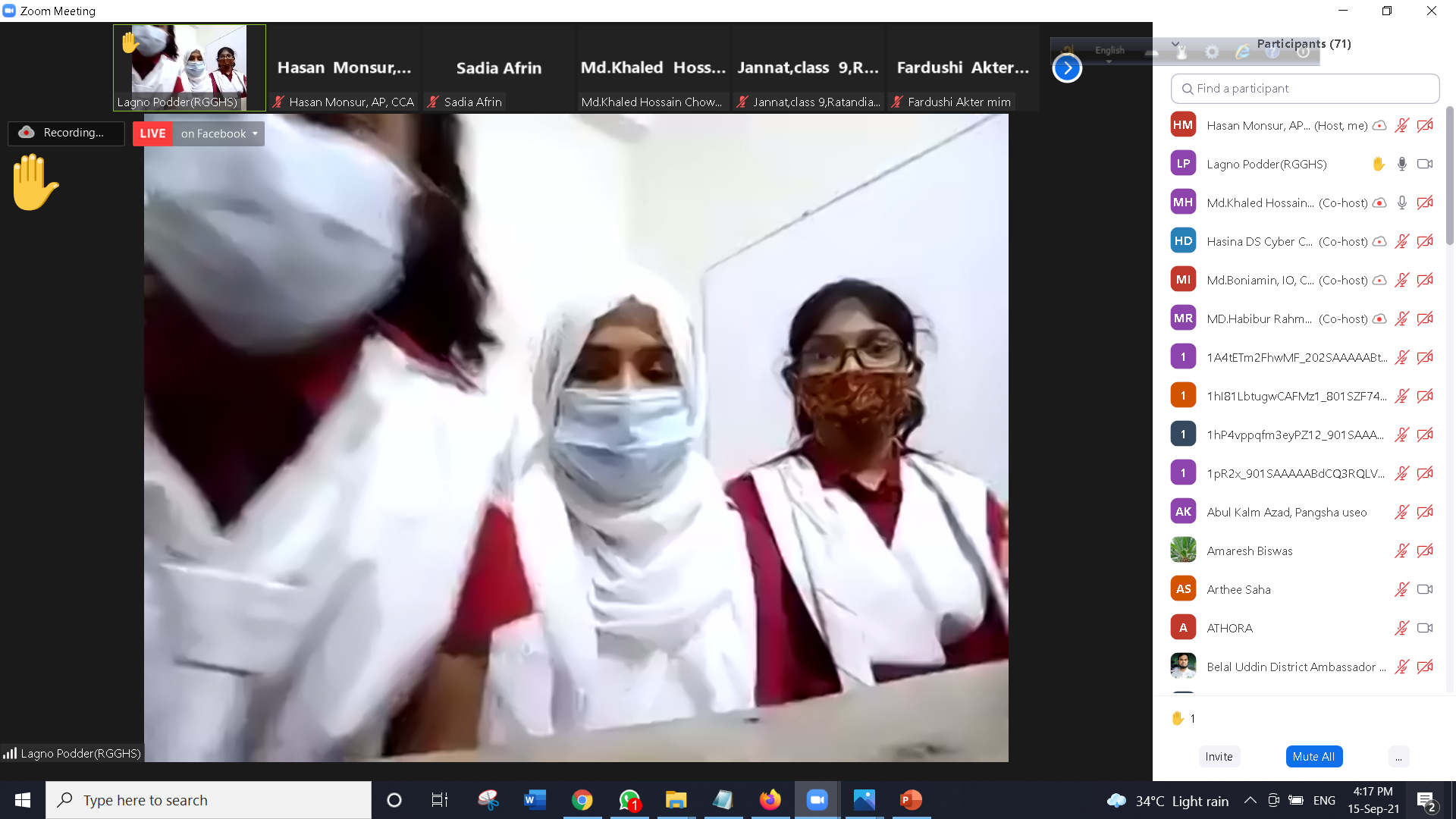Open File Explorer from taskbar
Image resolution: width=1456 pixels, height=819 pixels.
pyautogui.click(x=676, y=800)
